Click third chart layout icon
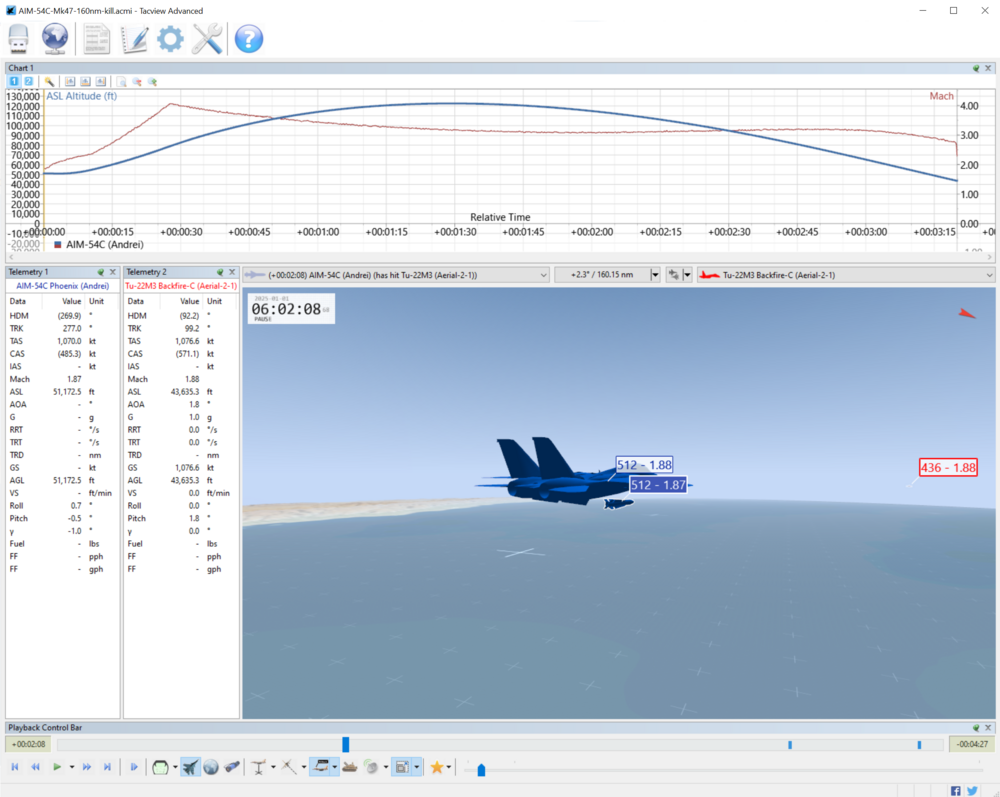 coord(101,82)
